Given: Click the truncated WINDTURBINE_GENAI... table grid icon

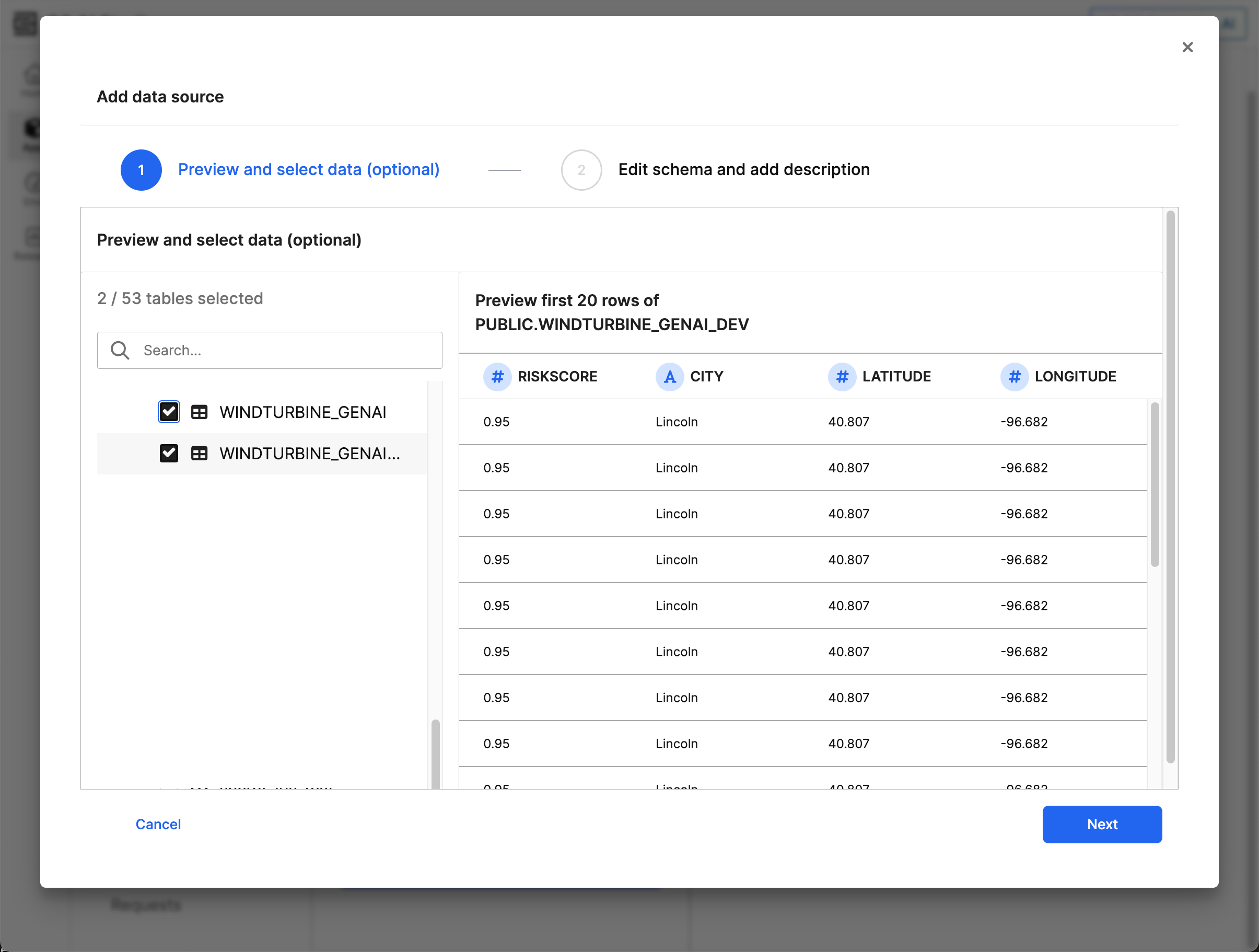Looking at the screenshot, I should click(x=199, y=453).
